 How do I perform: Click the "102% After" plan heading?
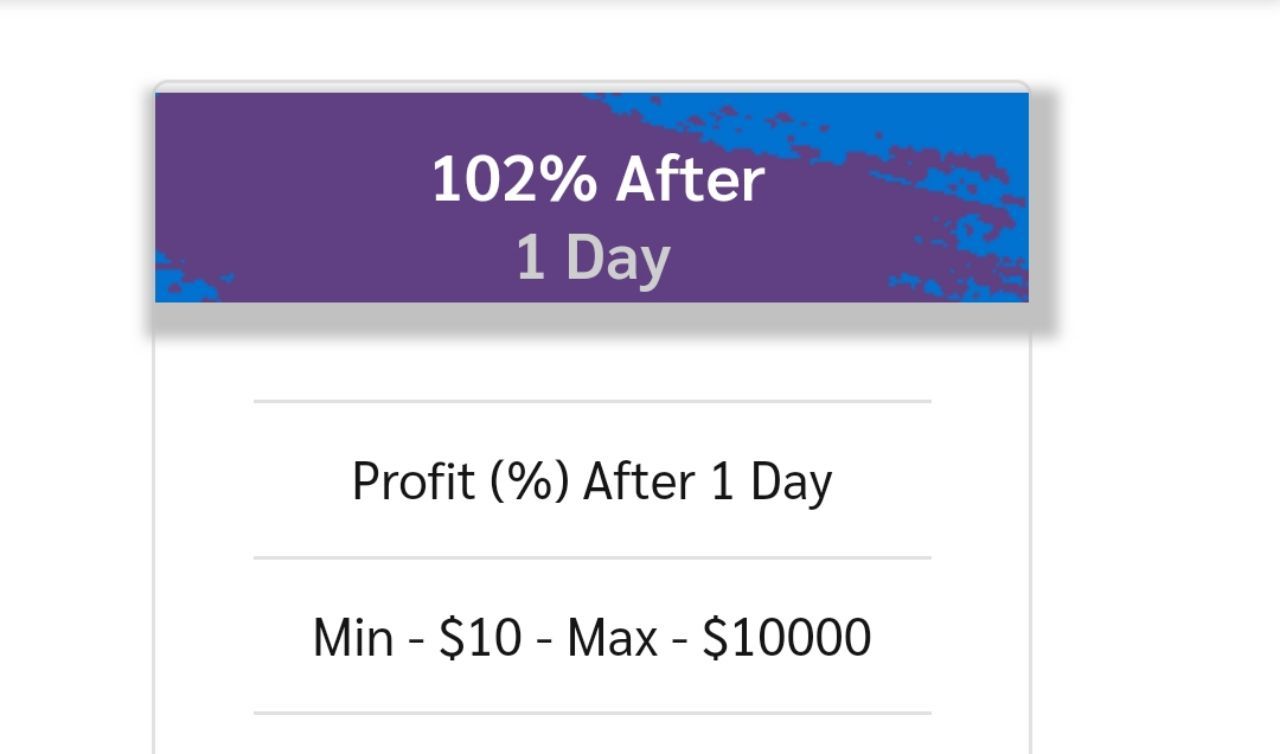597,181
